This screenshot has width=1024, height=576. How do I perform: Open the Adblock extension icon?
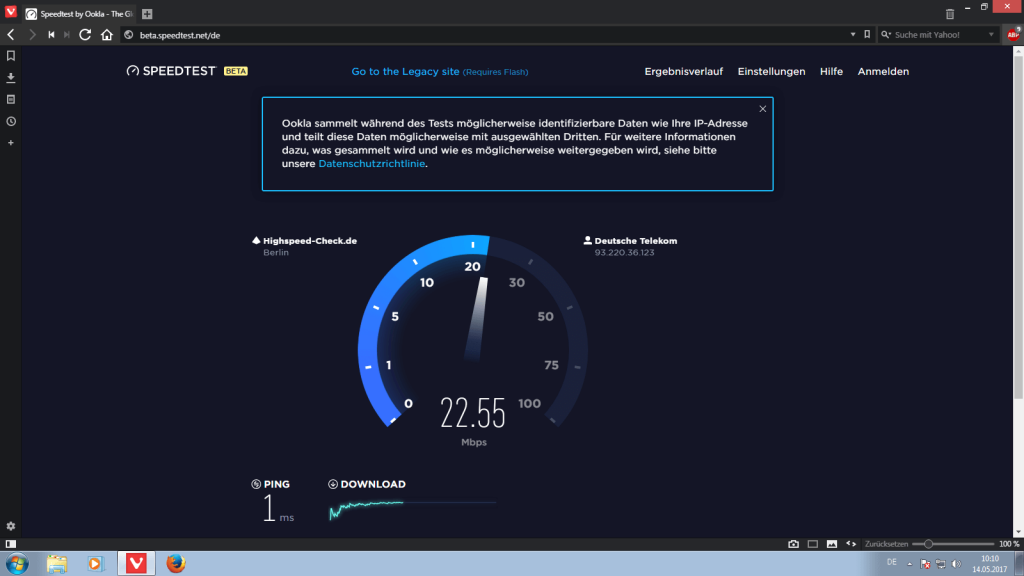tap(1013, 35)
